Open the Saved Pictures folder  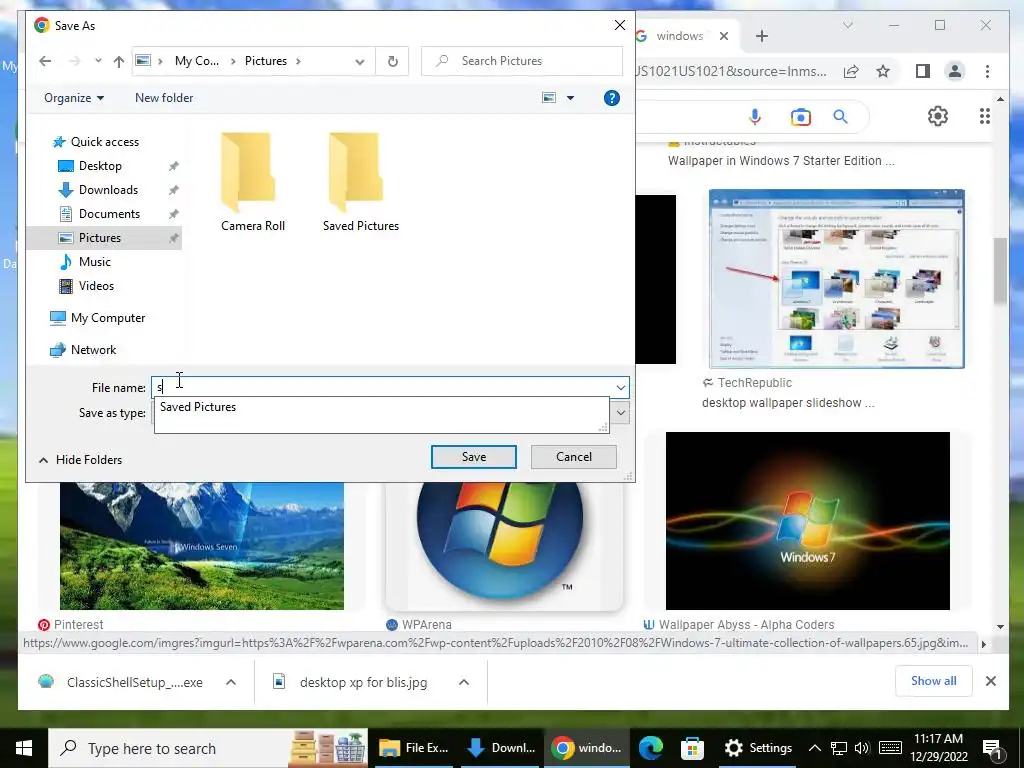point(360,183)
